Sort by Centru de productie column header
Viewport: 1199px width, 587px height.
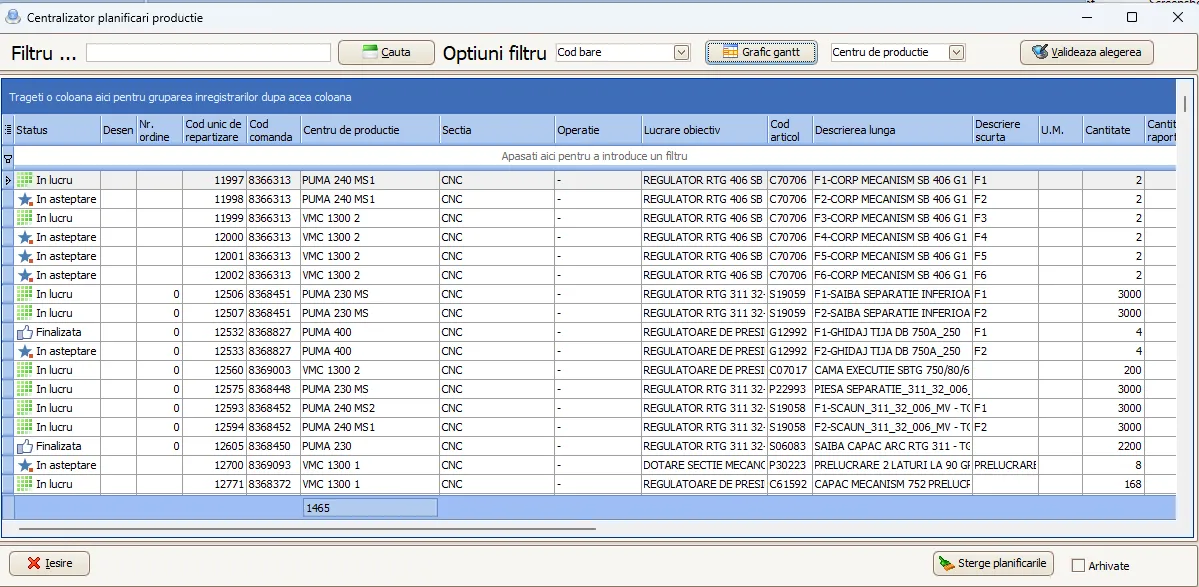370,130
